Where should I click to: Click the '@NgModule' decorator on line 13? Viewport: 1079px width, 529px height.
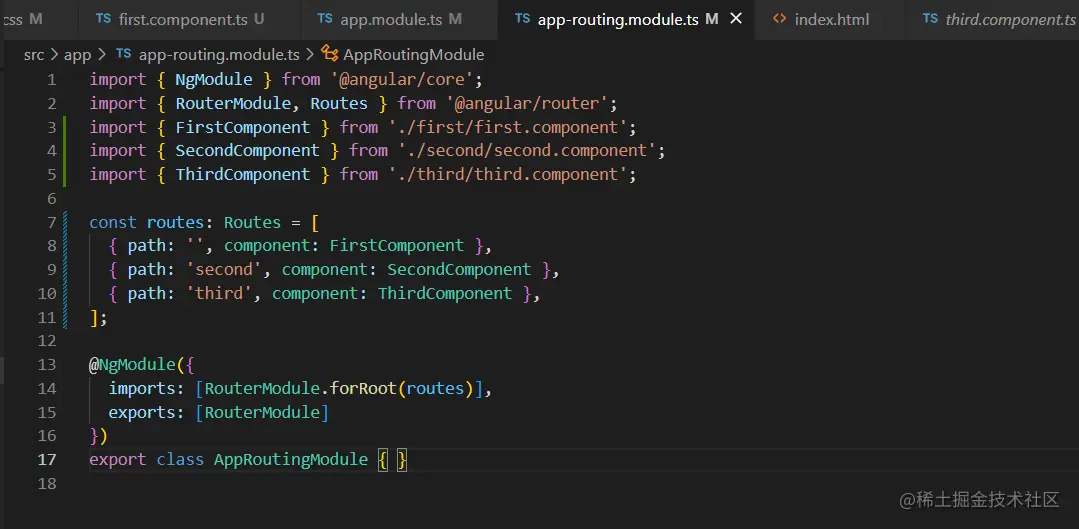tap(133, 365)
